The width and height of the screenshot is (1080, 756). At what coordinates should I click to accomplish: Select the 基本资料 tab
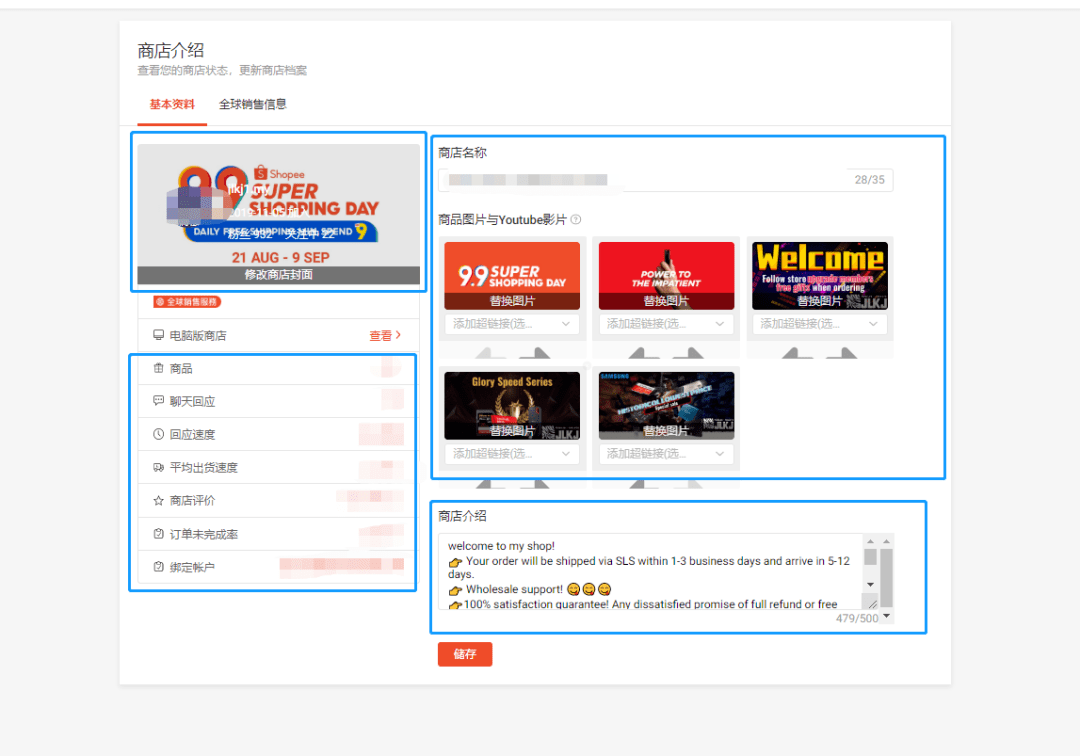[172, 104]
